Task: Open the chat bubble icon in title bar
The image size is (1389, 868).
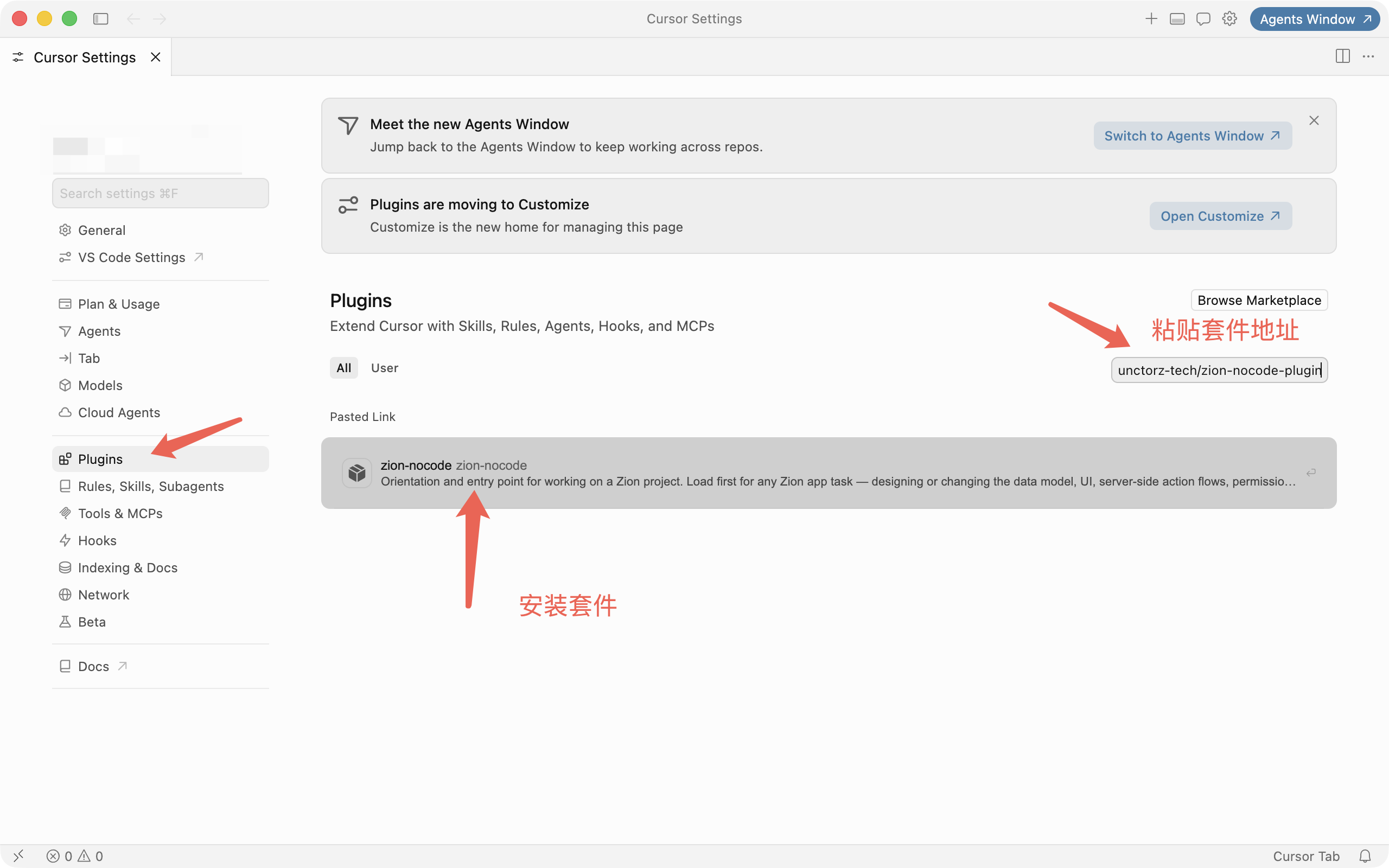Action: tap(1203, 19)
